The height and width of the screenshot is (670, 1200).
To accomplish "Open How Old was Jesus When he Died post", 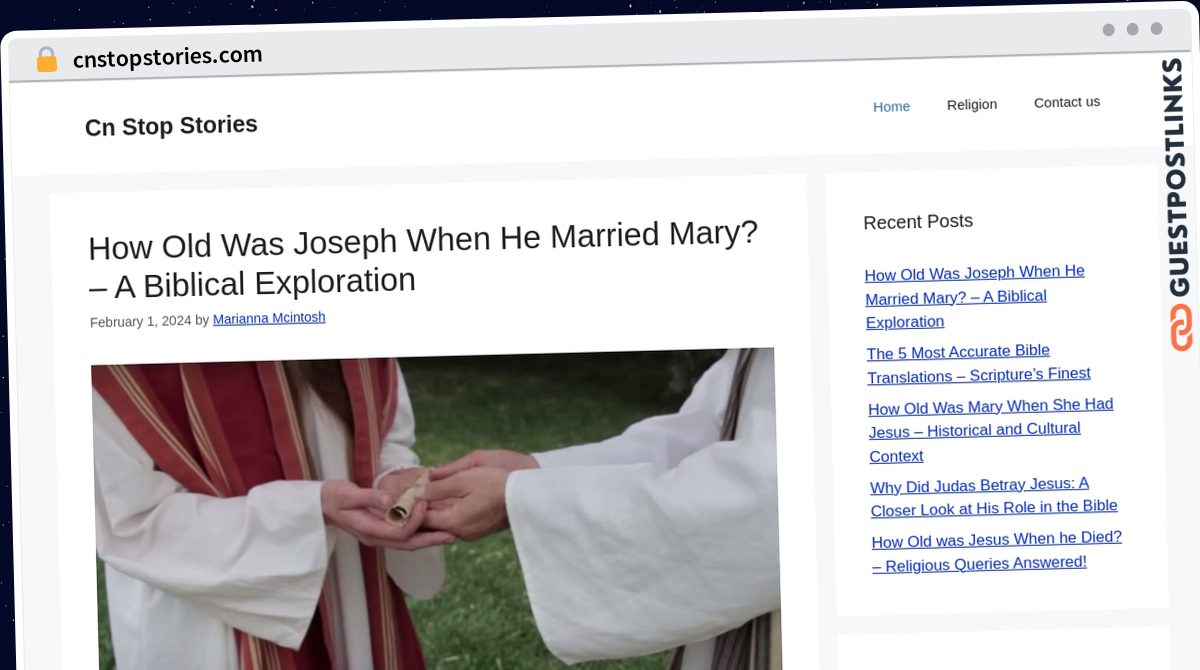I will pos(997,551).
